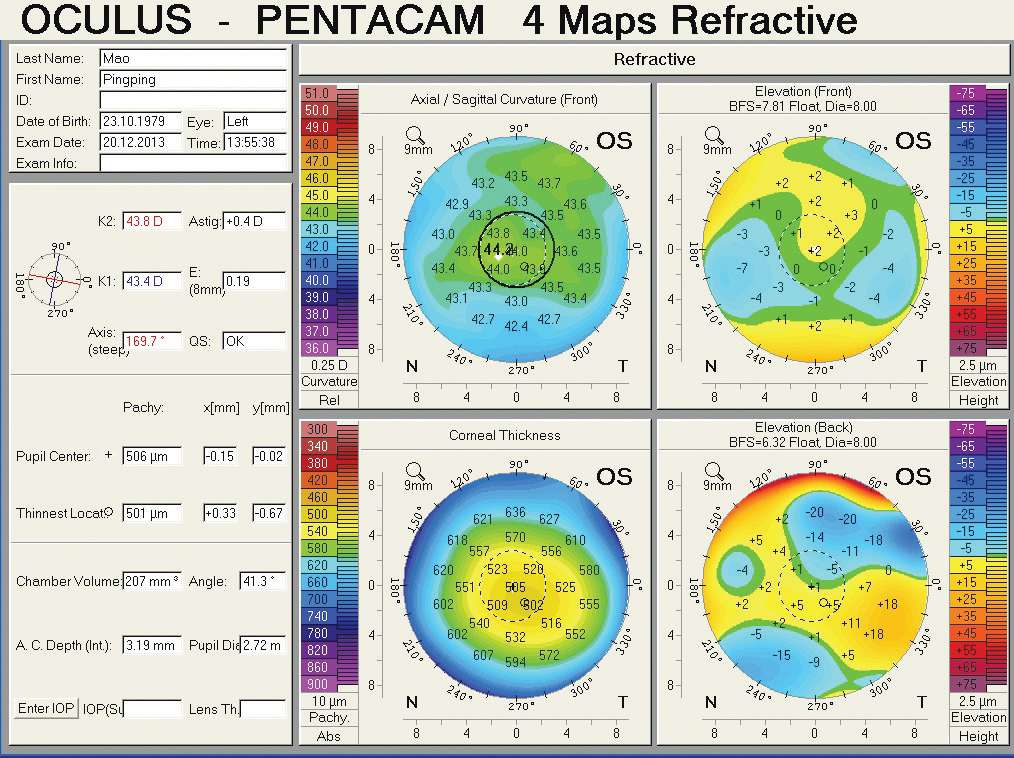The image size is (1014, 758).
Task: Click Height label under Elevation (Front) scale
Action: (978, 399)
